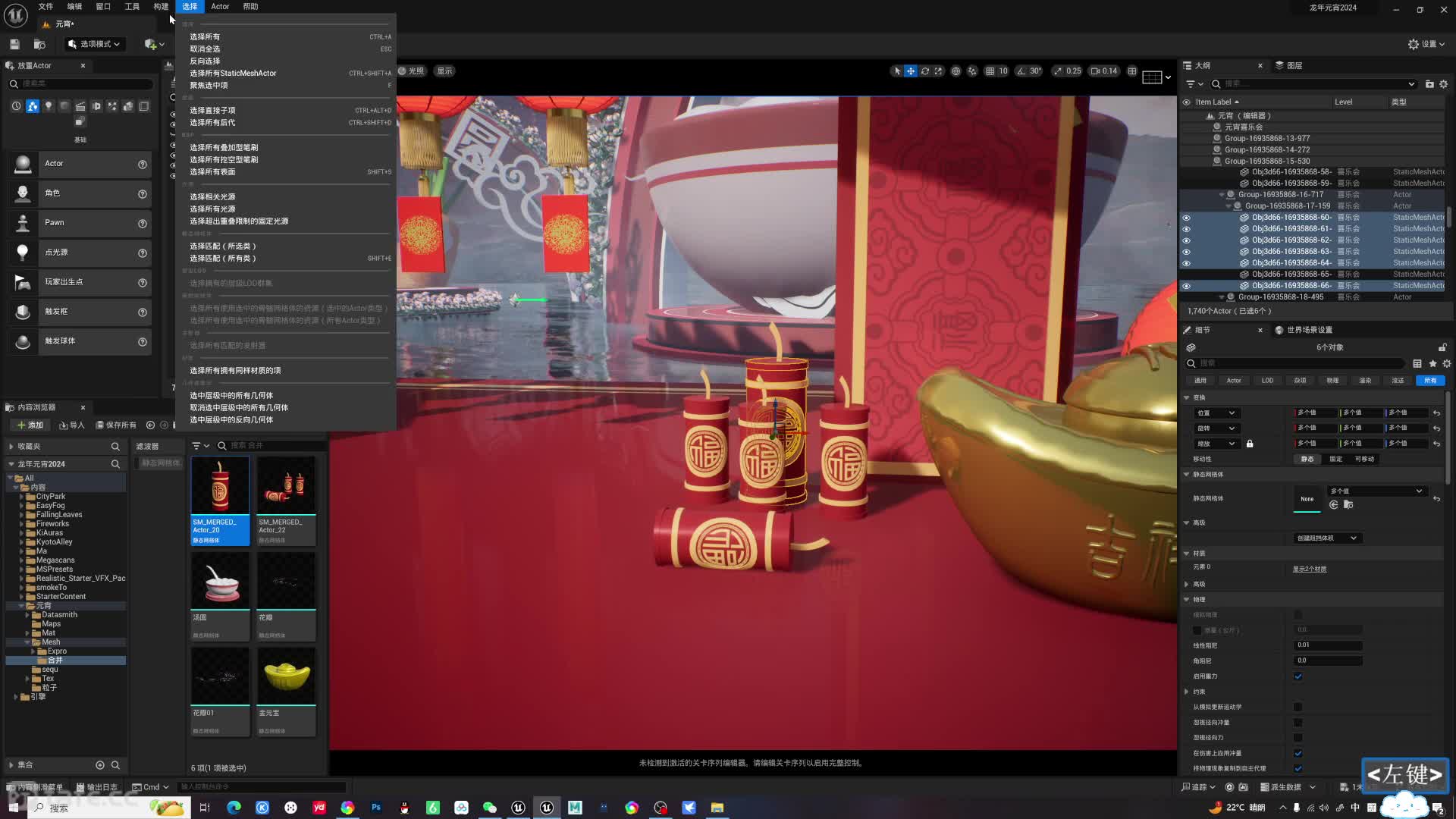Collapse the Physics section in Details
Viewport: 1456px width, 819px height.
[1187, 600]
